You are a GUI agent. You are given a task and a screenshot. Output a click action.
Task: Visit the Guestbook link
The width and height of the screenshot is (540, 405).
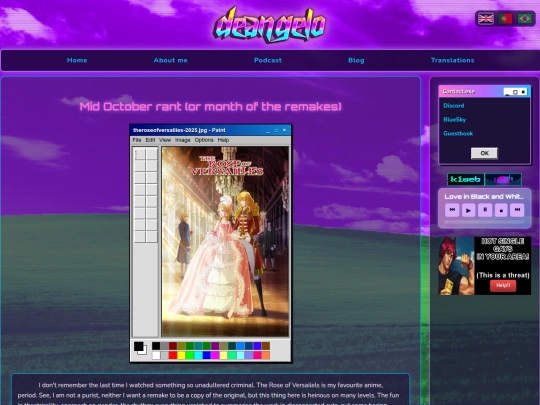coord(458,133)
